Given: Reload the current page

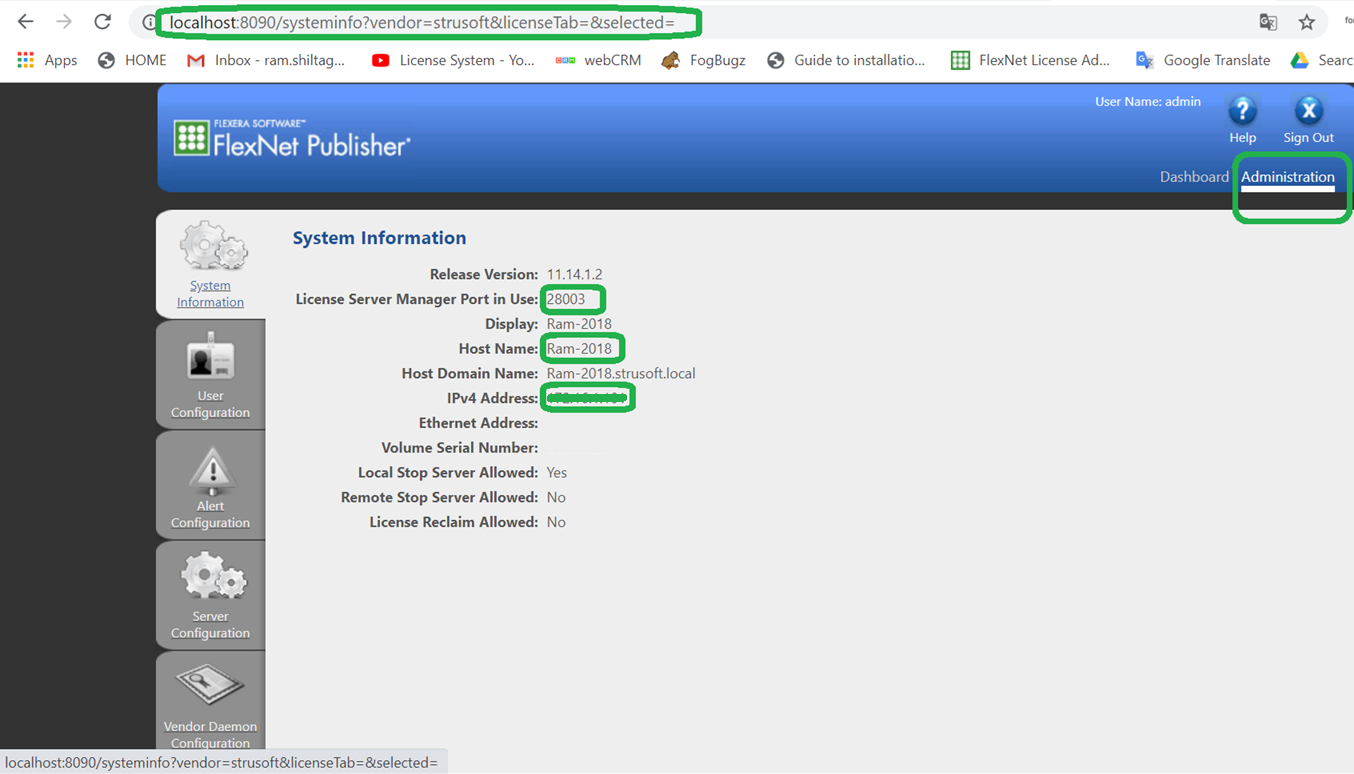Looking at the screenshot, I should tap(102, 22).
